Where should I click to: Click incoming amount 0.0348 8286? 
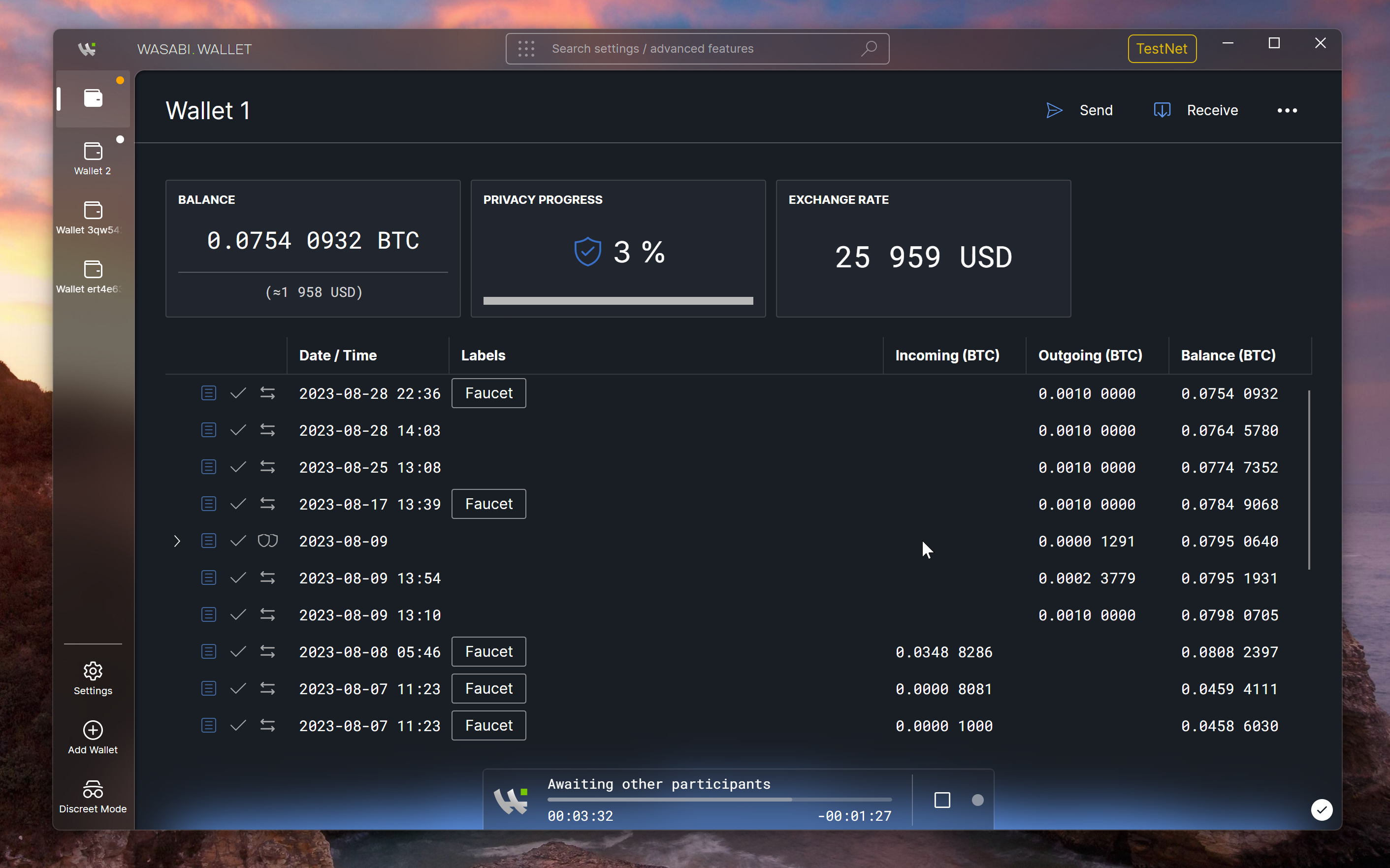coord(944,652)
